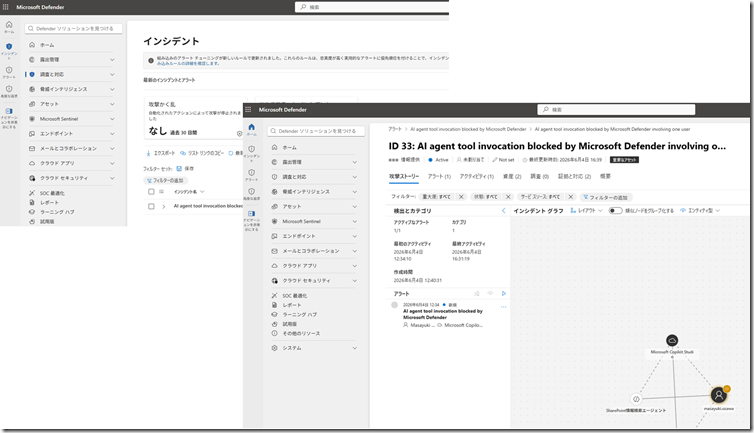Open SOC 最適化 in back window sidebar
The height and width of the screenshot is (433, 754).
(52, 193)
